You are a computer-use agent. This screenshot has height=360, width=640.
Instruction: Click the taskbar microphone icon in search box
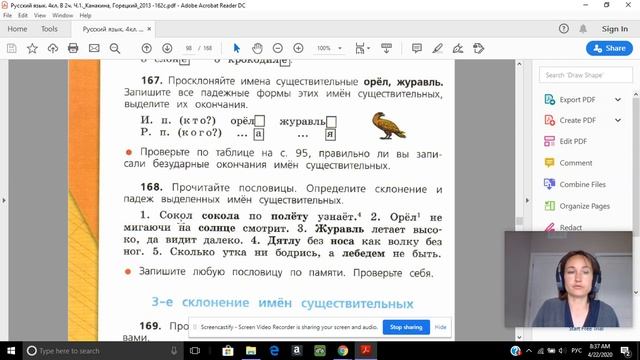point(174,351)
